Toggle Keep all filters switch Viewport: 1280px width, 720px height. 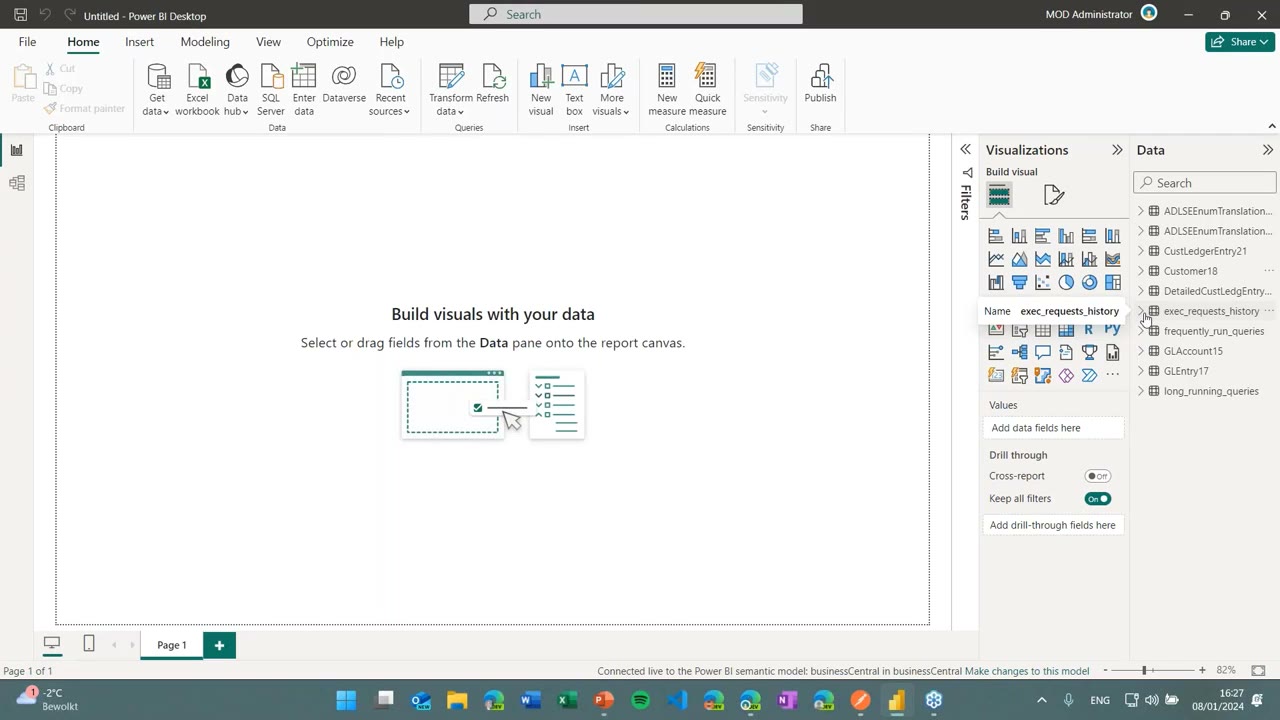(1098, 499)
